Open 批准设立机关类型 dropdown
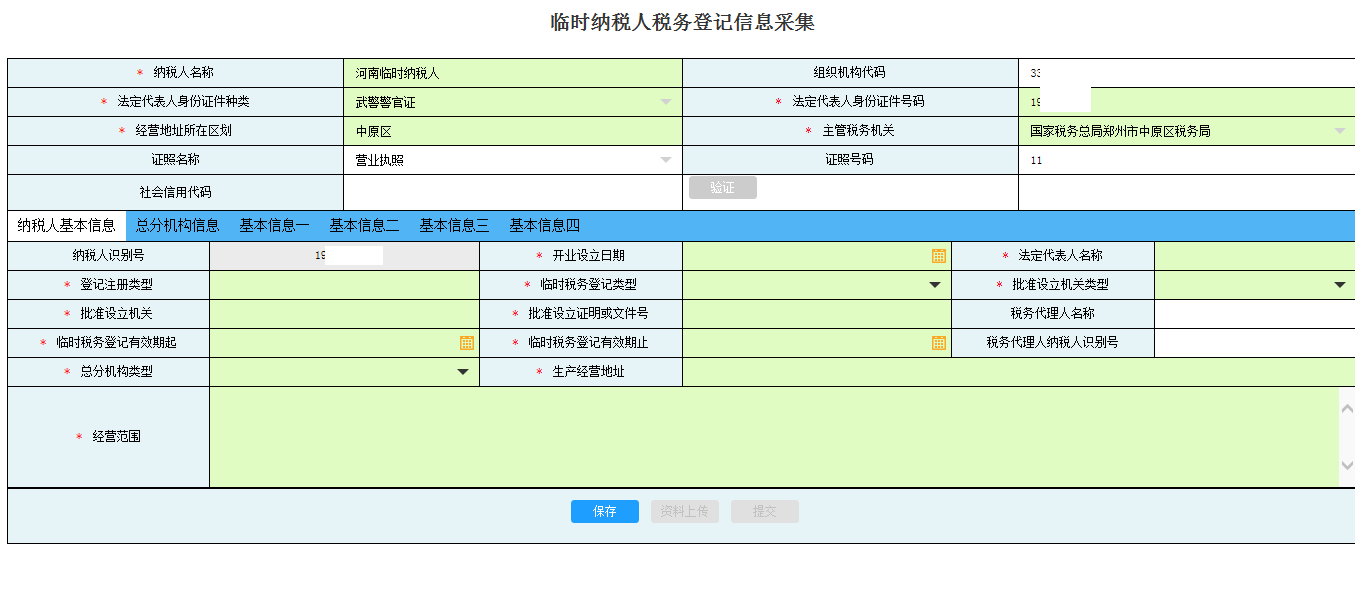Image resolution: width=1355 pixels, height=593 pixels. point(1339,285)
